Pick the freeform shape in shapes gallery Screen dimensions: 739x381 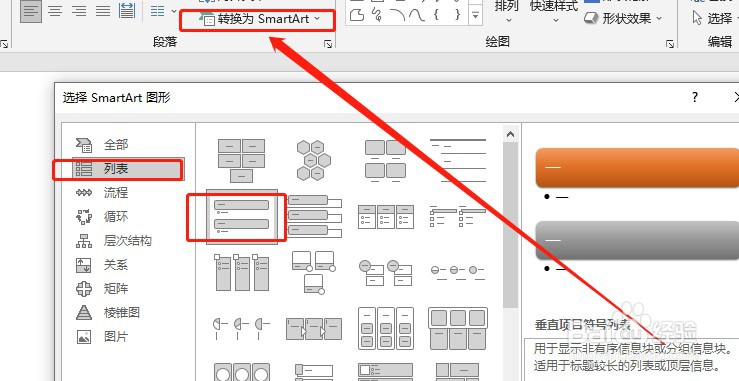357,16
